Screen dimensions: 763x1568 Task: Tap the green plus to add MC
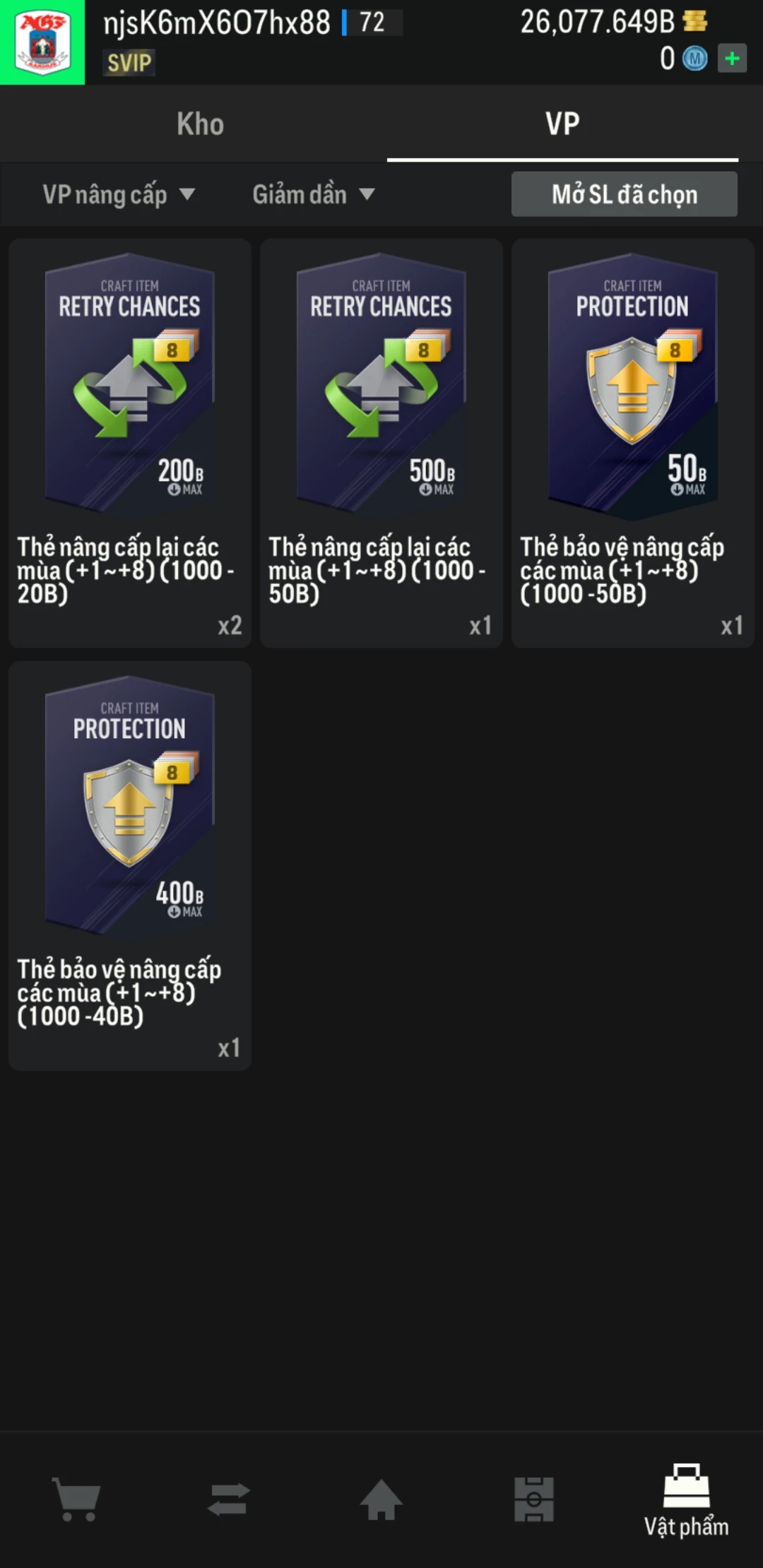pos(732,58)
